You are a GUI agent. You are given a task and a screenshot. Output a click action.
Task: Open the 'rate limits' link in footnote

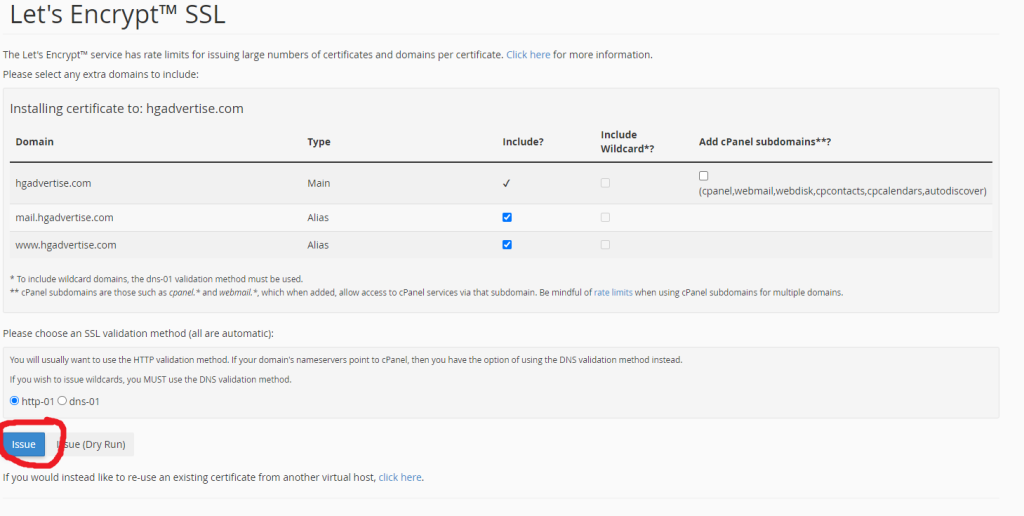(x=614, y=292)
